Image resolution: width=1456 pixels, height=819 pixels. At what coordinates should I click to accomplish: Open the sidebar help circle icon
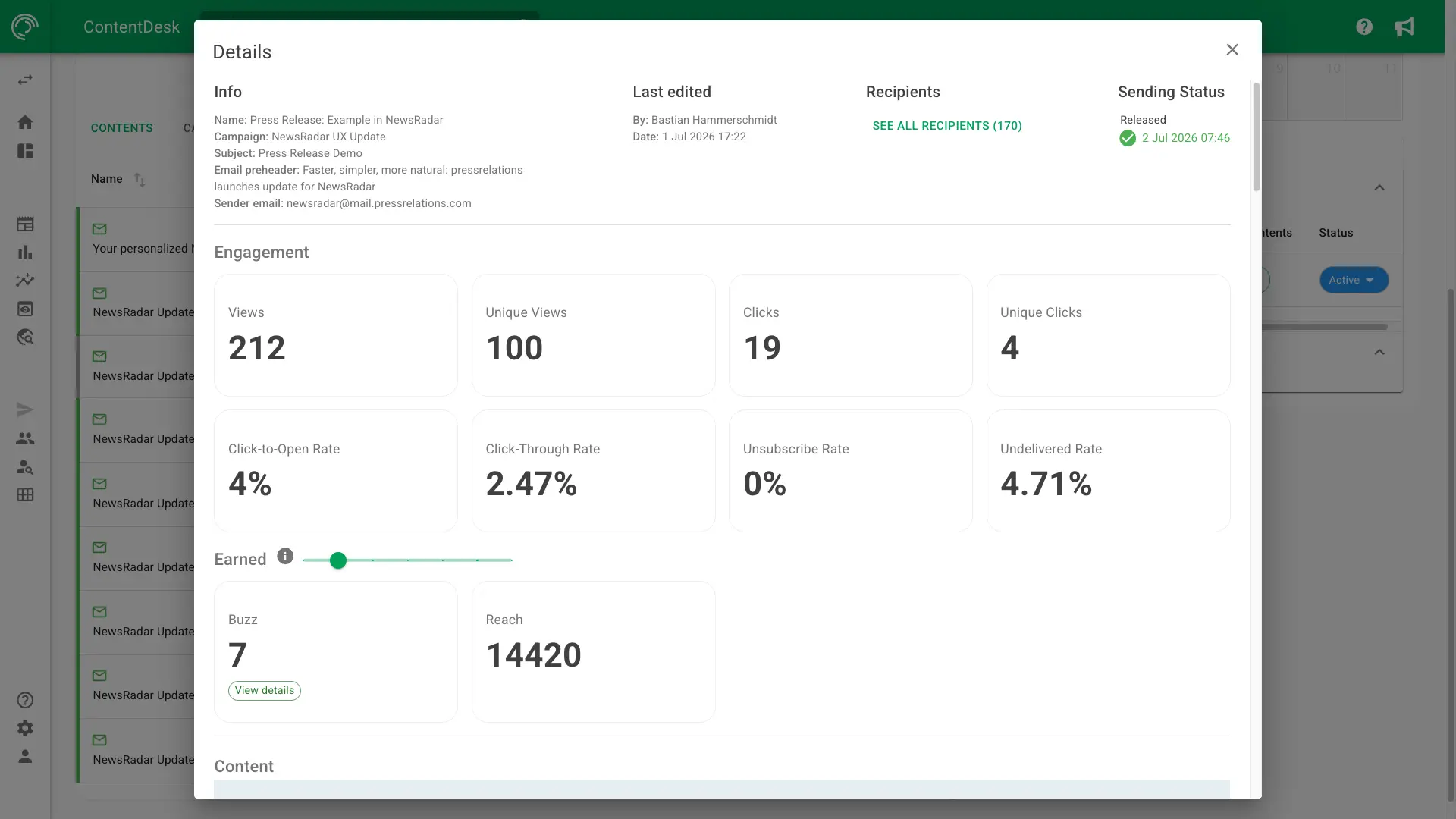(25, 700)
